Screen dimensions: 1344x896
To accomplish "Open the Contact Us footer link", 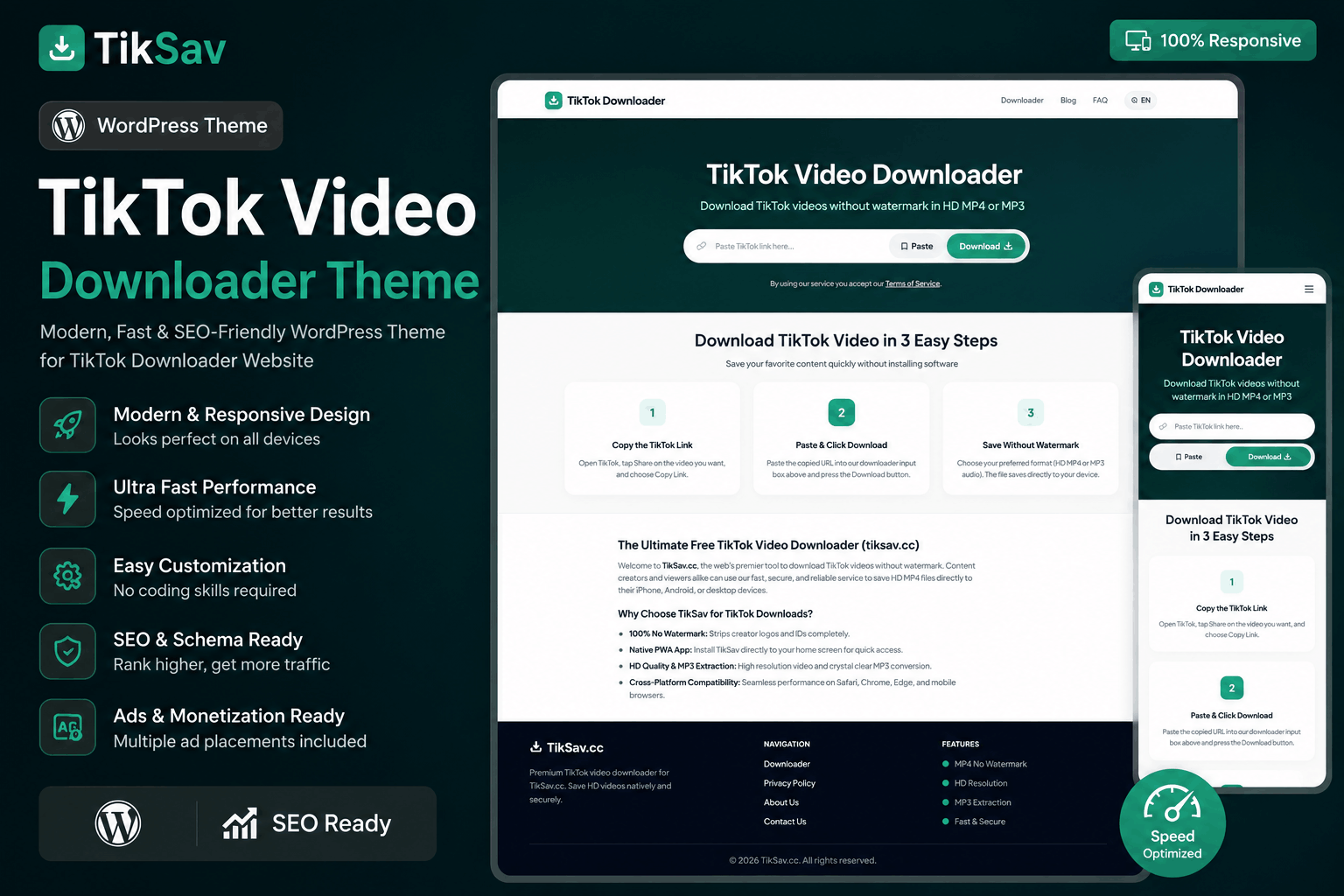I will (x=785, y=822).
